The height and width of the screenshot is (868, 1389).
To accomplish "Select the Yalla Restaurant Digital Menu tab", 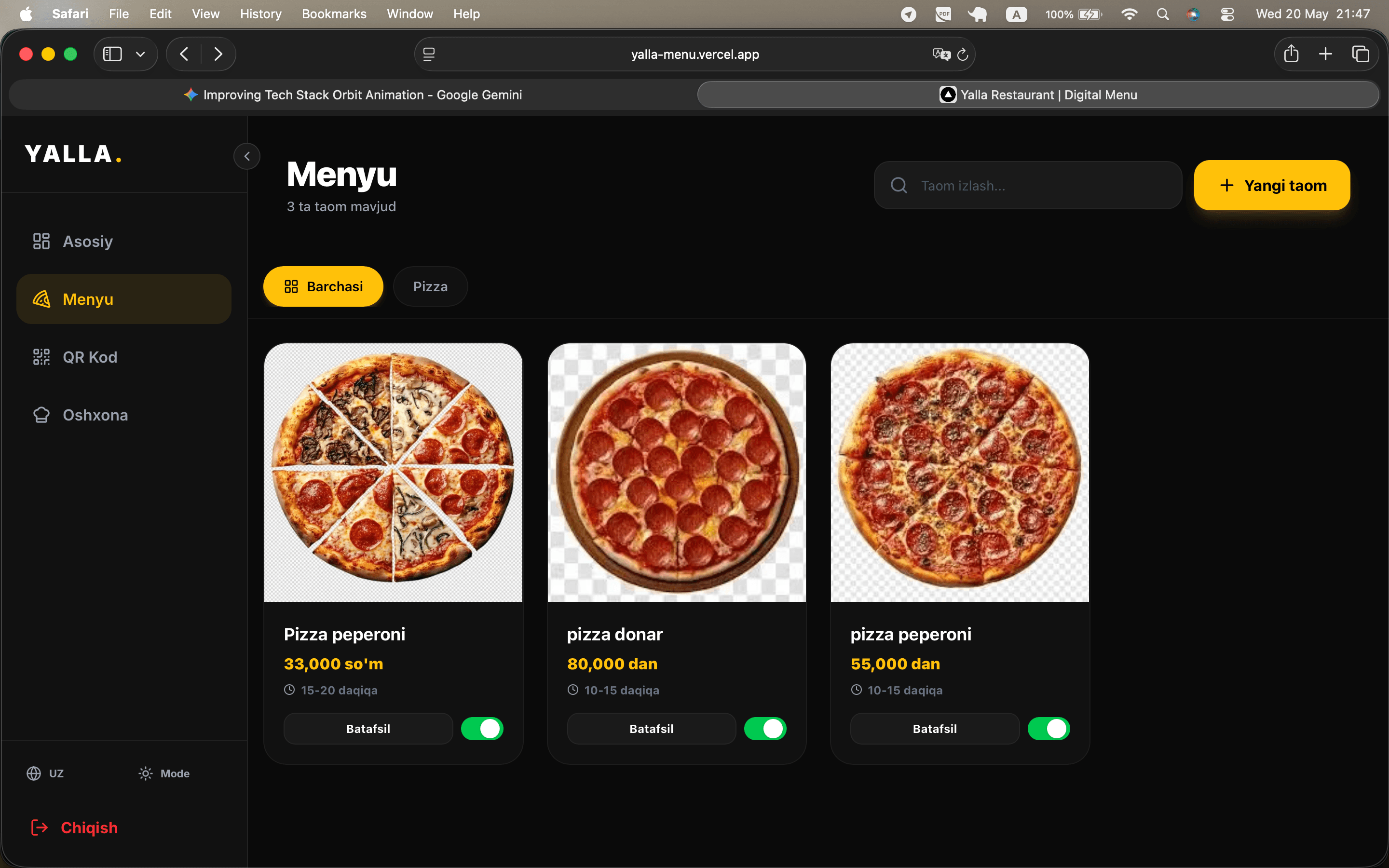I will pyautogui.click(x=1038, y=95).
